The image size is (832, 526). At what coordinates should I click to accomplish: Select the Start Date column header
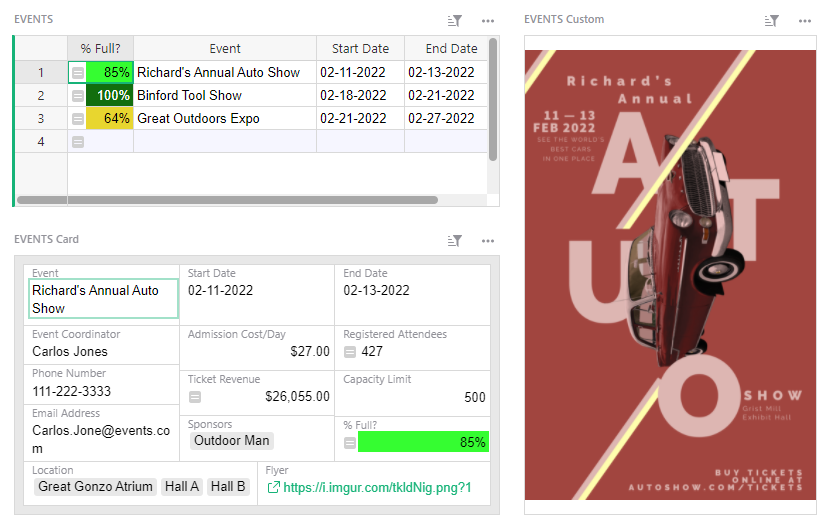360,48
